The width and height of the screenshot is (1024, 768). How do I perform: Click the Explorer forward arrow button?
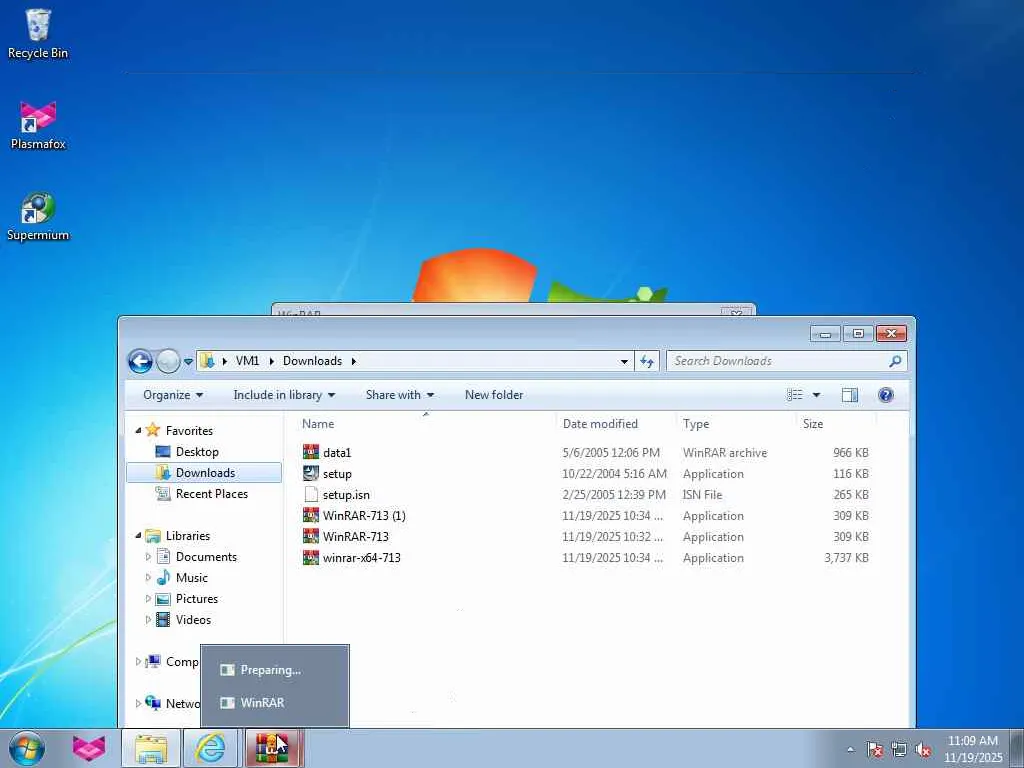tap(168, 361)
